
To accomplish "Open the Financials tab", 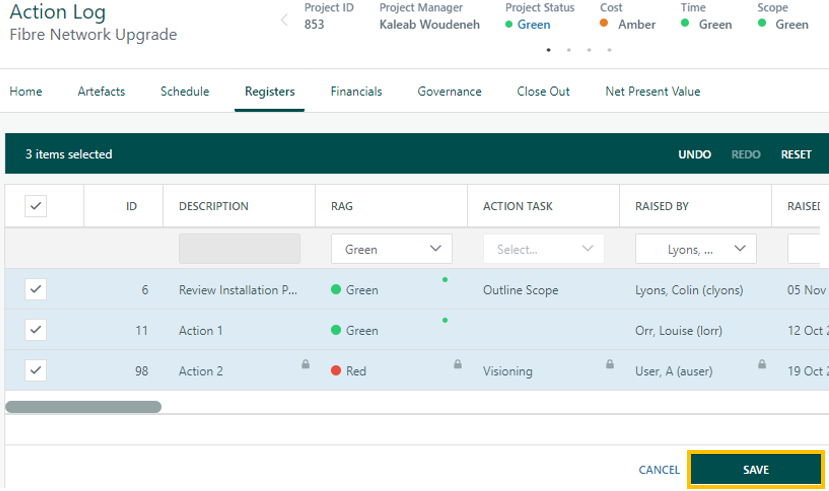I will click(356, 91).
